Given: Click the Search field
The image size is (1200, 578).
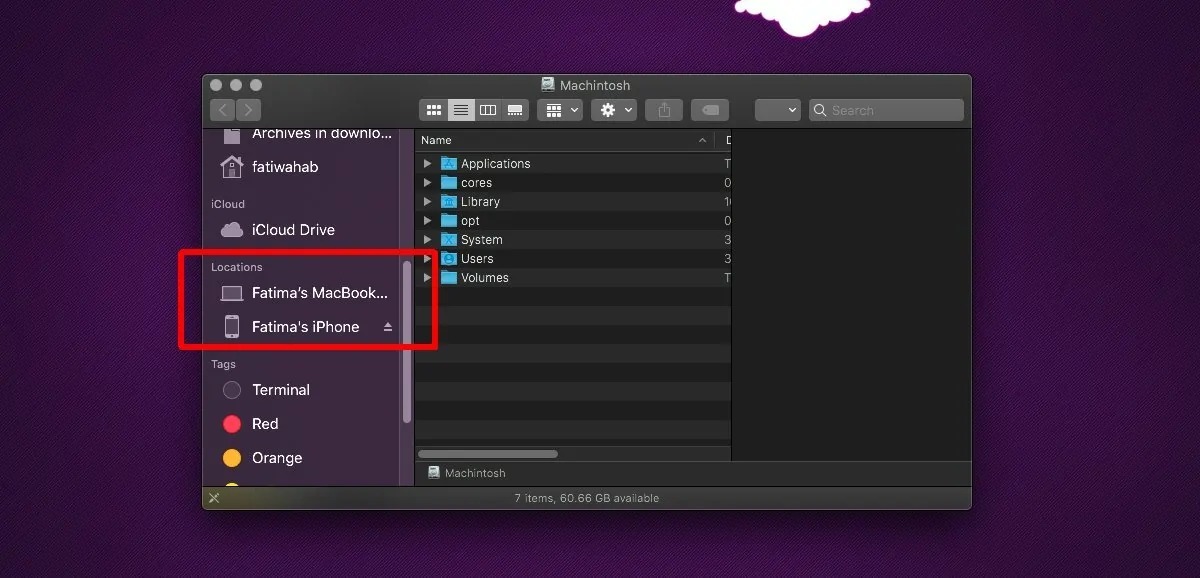Looking at the screenshot, I should point(890,110).
